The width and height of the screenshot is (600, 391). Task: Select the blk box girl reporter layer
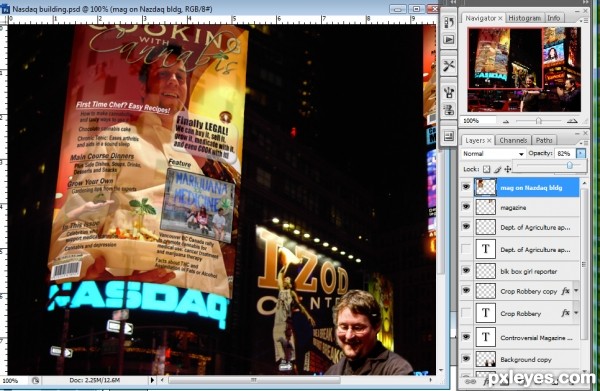(528, 271)
